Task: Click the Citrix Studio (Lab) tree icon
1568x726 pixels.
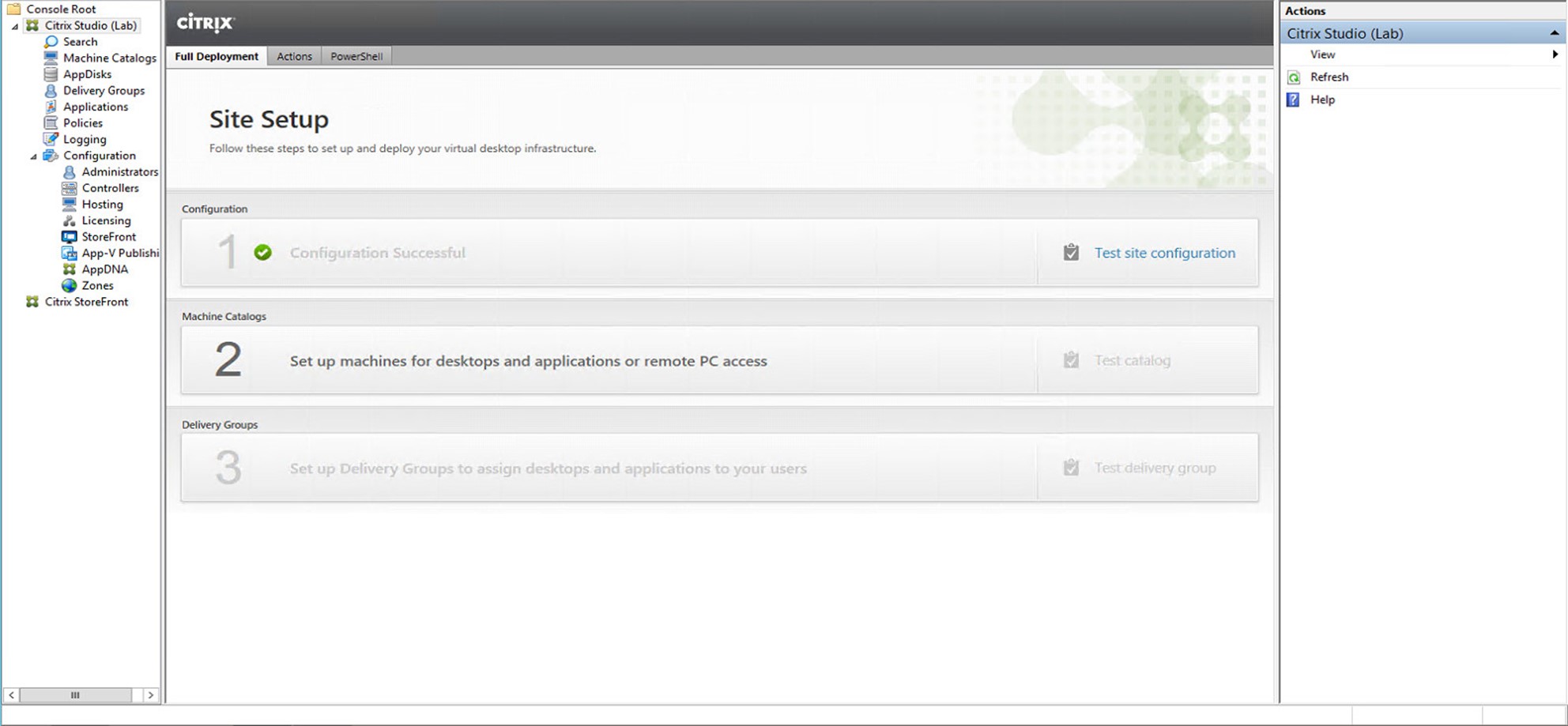Action: pos(32,25)
